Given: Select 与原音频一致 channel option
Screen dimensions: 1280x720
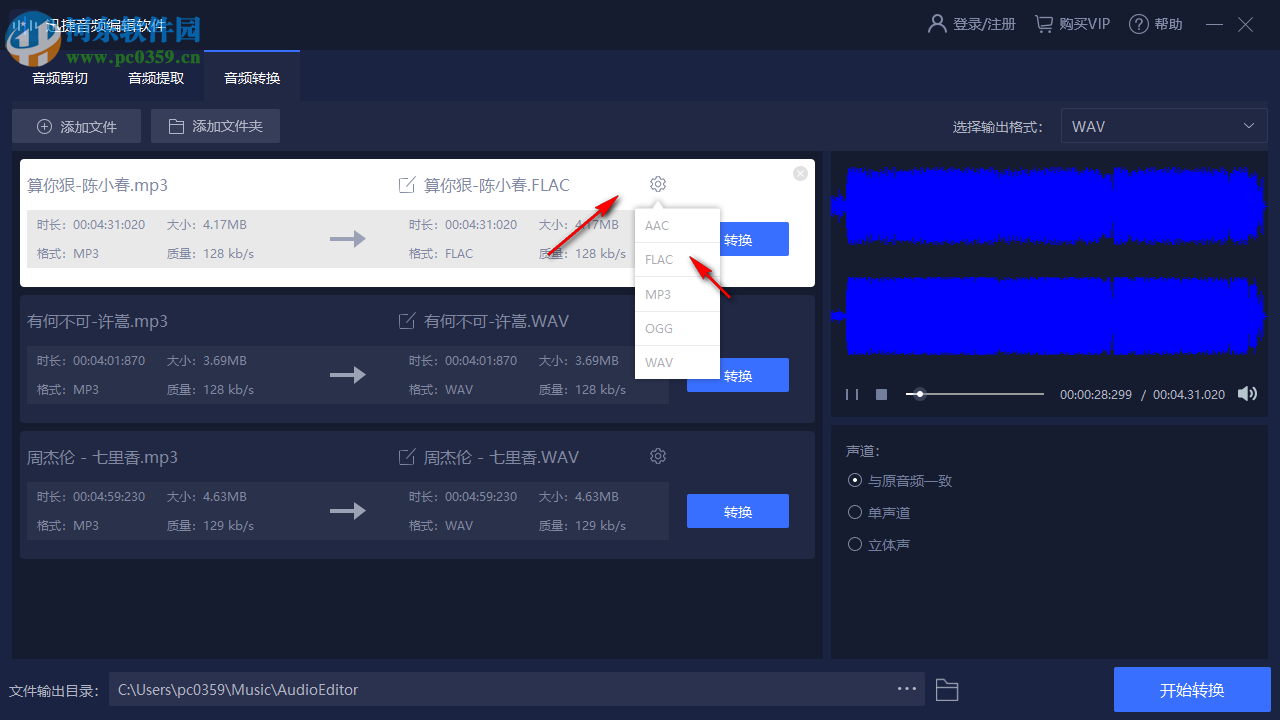Looking at the screenshot, I should pyautogui.click(x=855, y=480).
